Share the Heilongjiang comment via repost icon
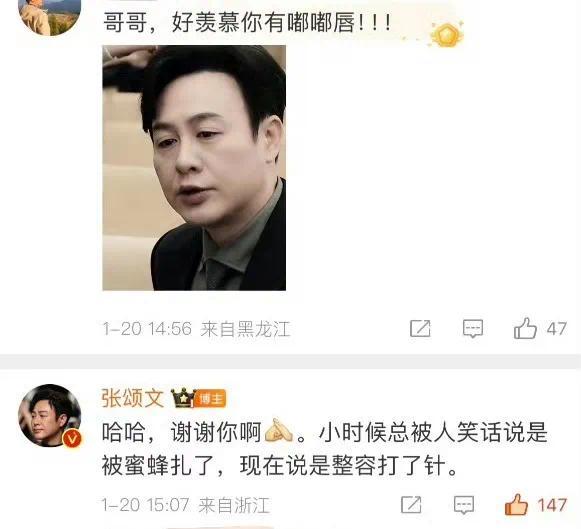Viewport: 581px width, 529px height. [x=420, y=328]
